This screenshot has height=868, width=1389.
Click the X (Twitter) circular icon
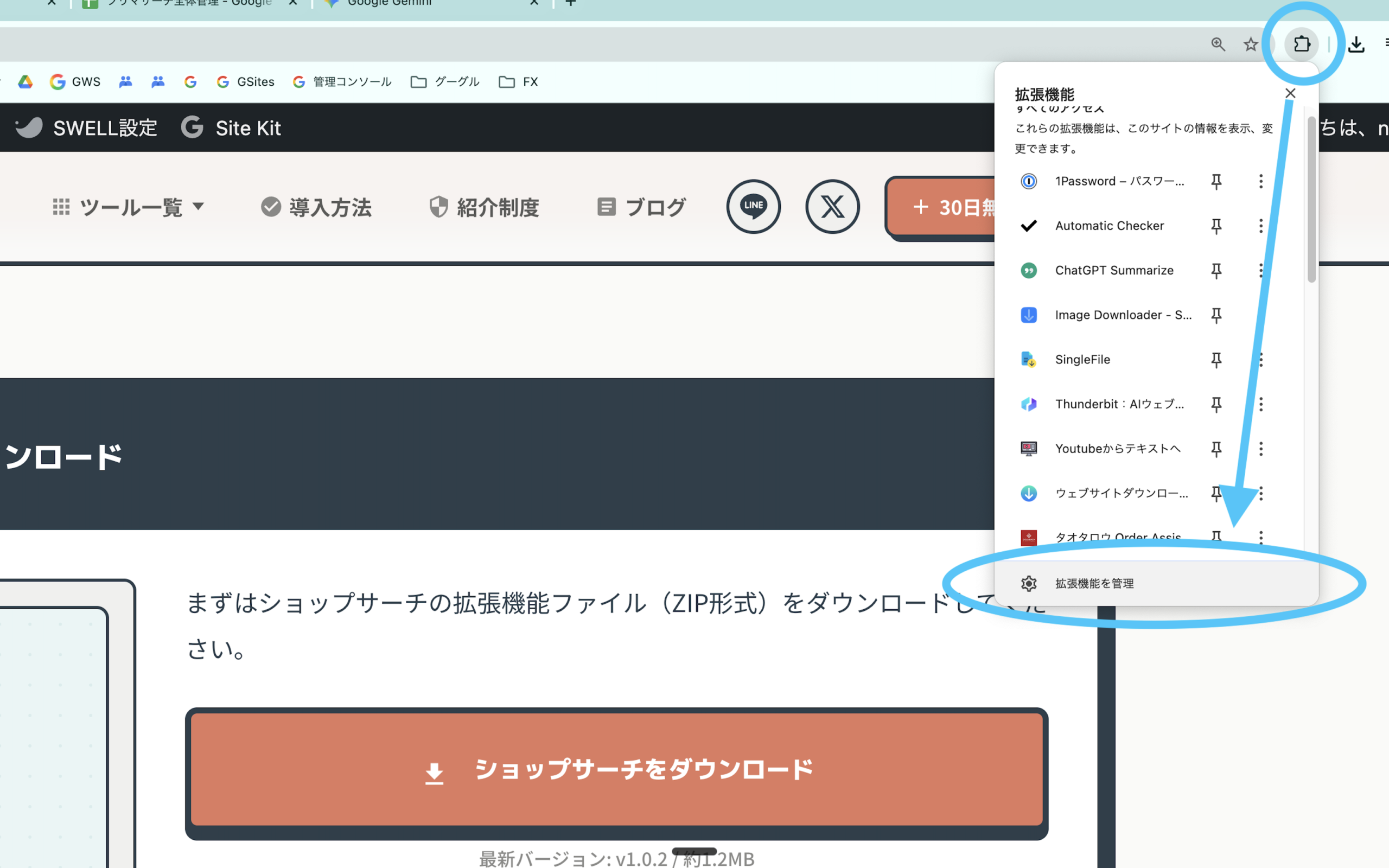(x=832, y=207)
